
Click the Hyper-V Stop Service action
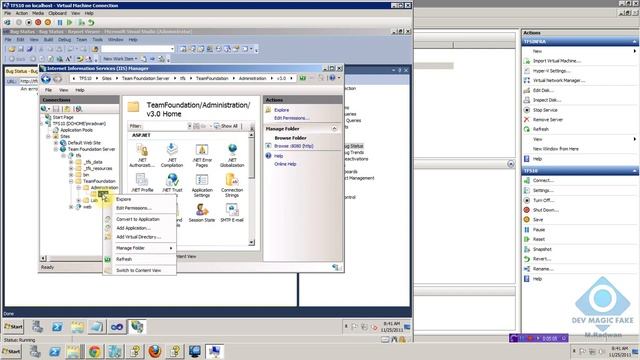pyautogui.click(x=545, y=110)
